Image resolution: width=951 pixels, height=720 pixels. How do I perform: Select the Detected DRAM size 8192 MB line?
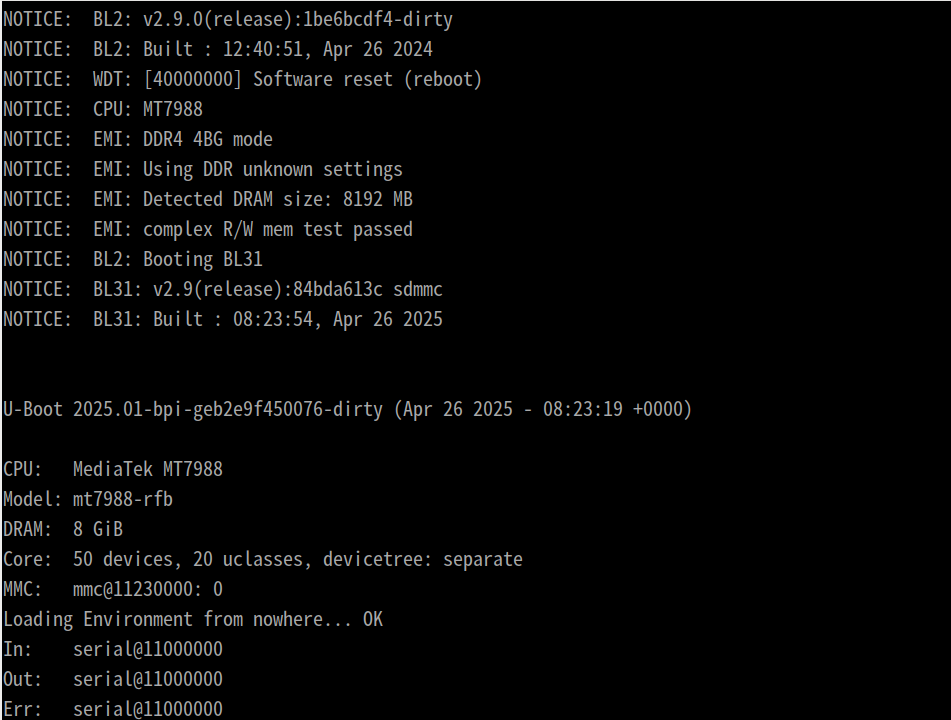pyautogui.click(x=208, y=200)
